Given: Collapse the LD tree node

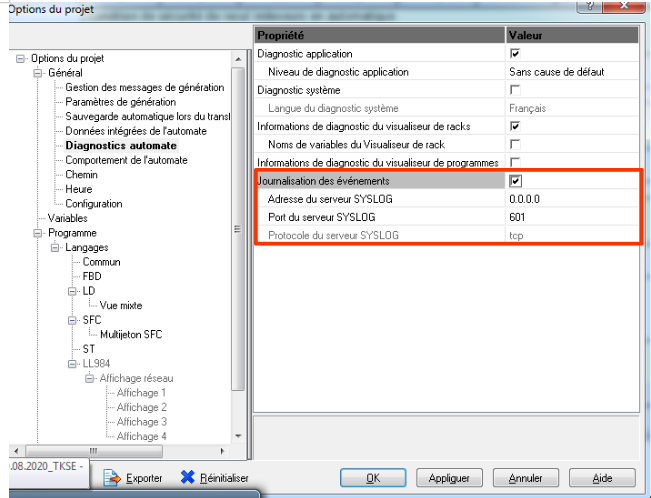Looking at the screenshot, I should tap(72, 291).
